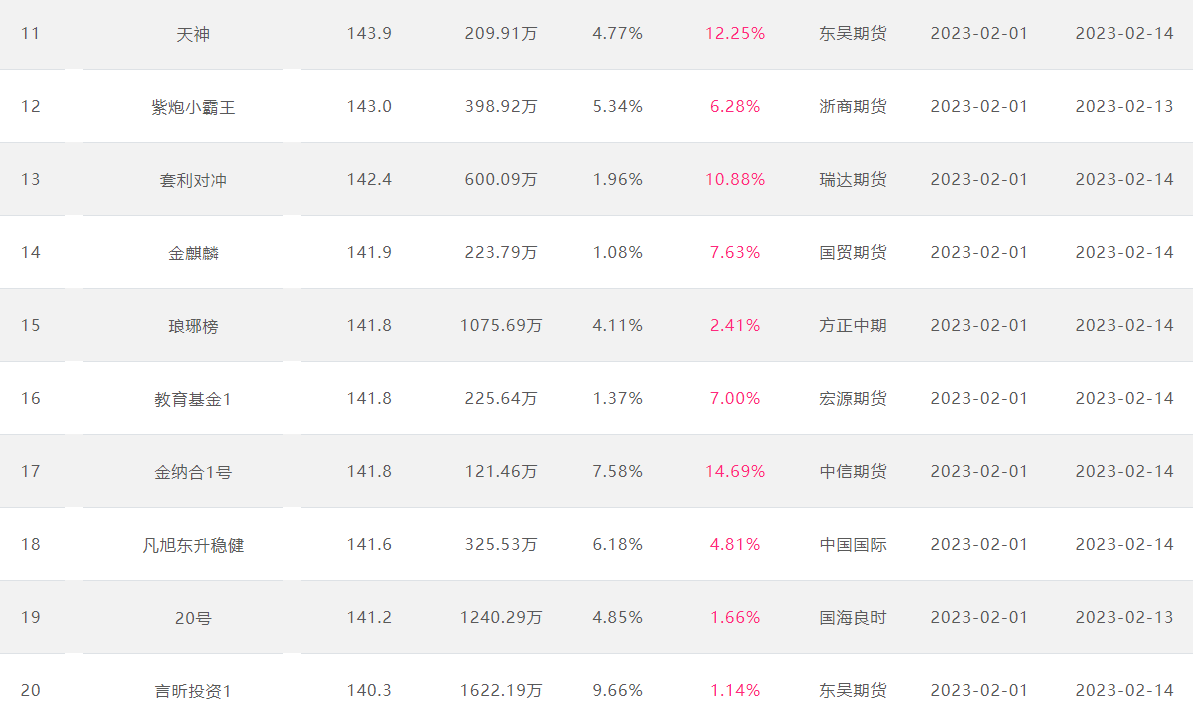The height and width of the screenshot is (722, 1193).
Task: Select the 1075.69万 equity figure
Action: tap(501, 326)
